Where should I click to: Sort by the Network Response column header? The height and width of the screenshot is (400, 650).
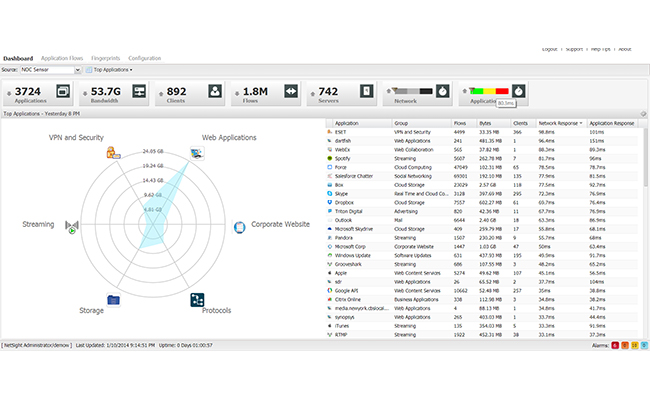(x=560, y=123)
